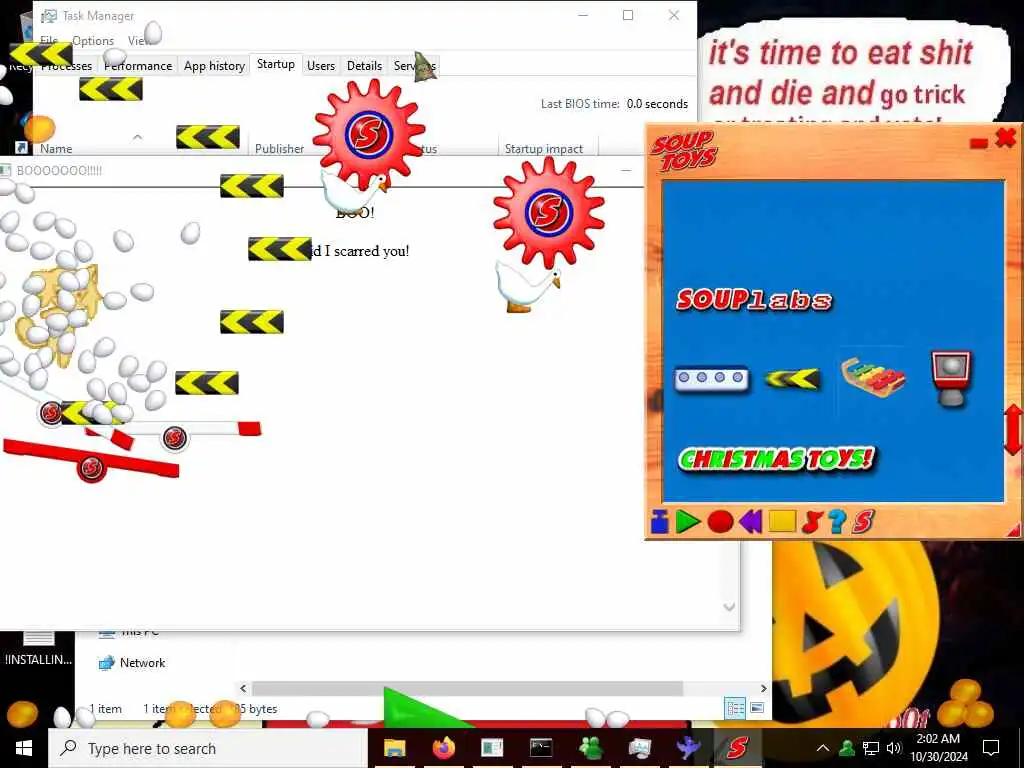Open the Details tab
Image resolution: width=1024 pixels, height=768 pixels.
click(x=364, y=66)
